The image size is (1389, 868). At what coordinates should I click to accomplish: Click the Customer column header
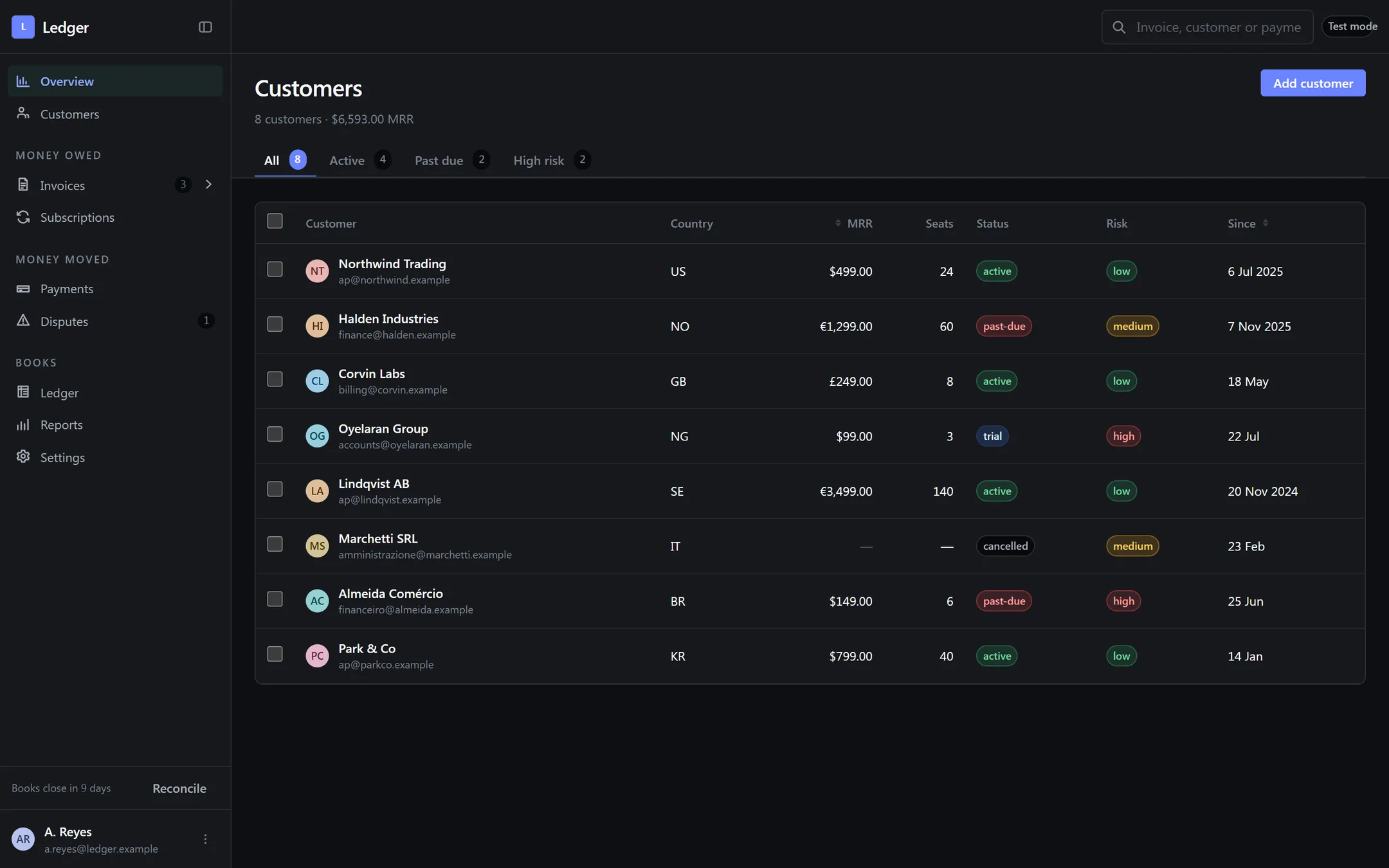tap(331, 223)
